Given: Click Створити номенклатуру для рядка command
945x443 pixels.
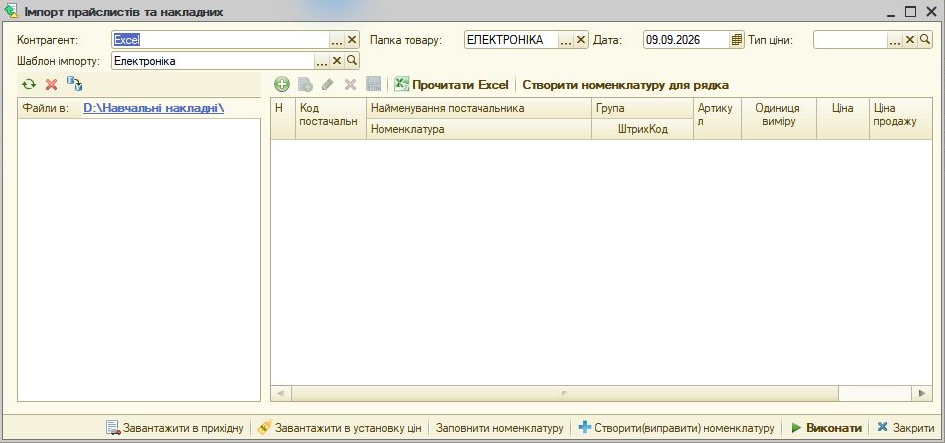Looking at the screenshot, I should (626, 85).
